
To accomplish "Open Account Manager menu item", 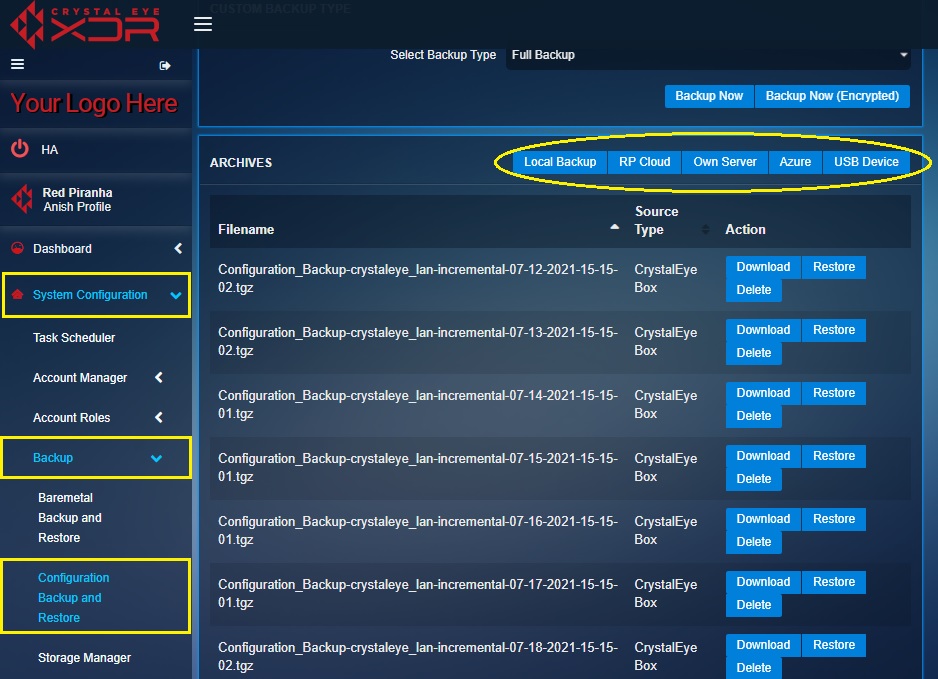I will click(x=80, y=377).
